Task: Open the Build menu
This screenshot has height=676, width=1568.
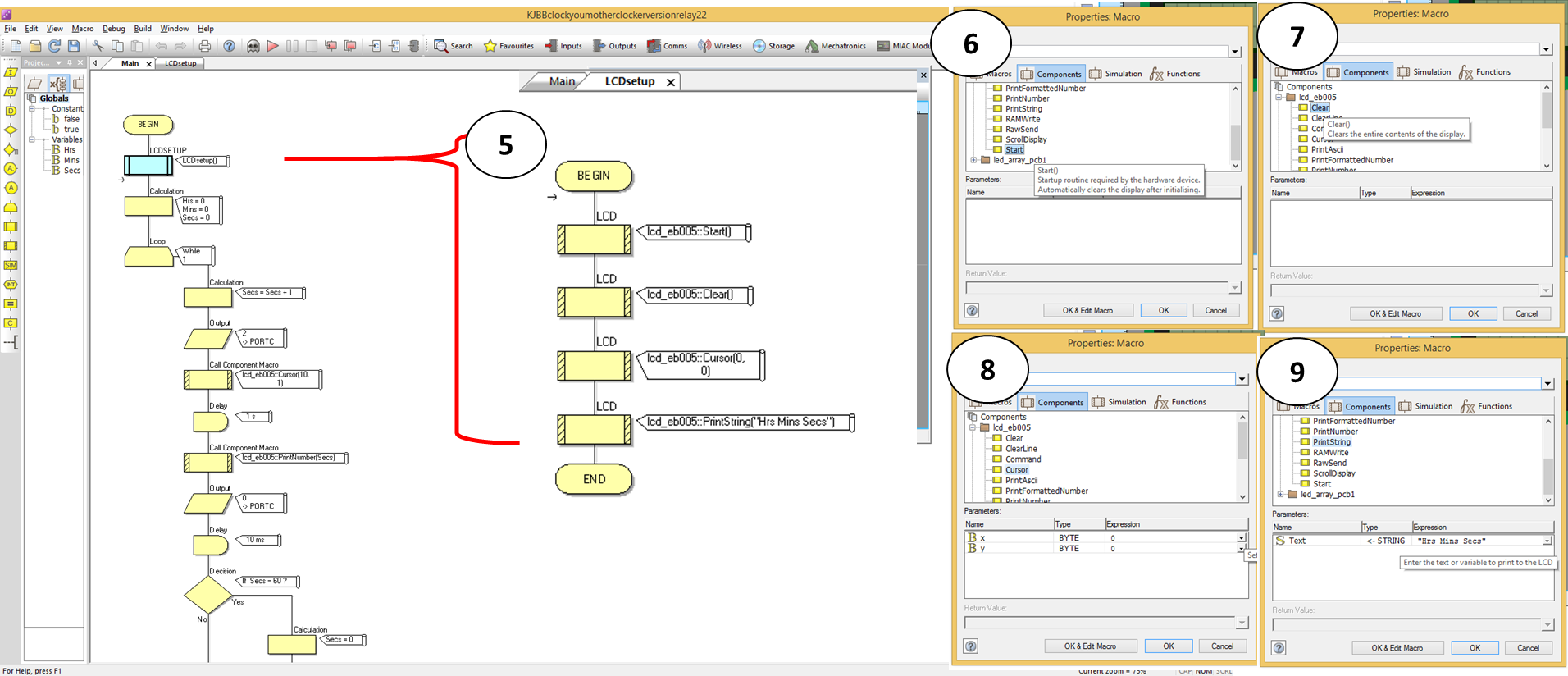Action: (x=143, y=28)
